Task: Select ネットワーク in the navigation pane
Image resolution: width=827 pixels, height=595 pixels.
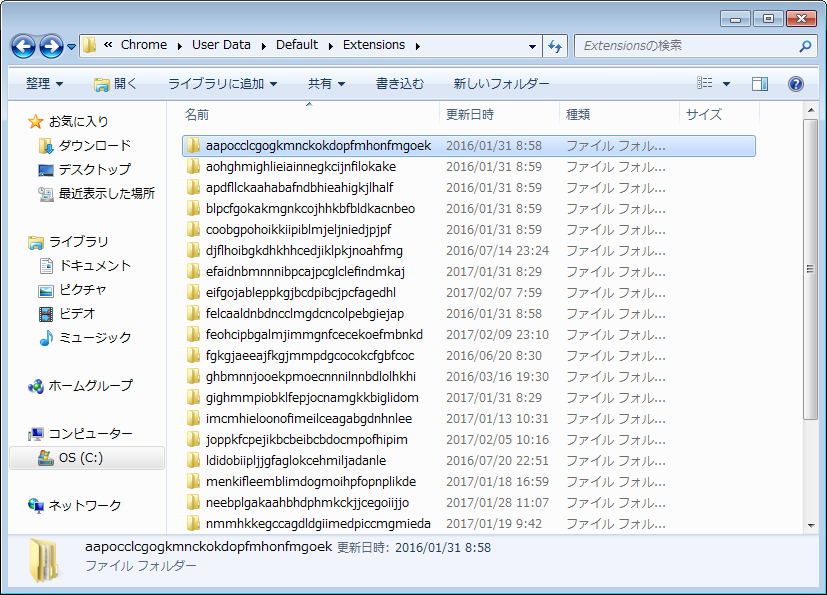Action: [x=74, y=505]
